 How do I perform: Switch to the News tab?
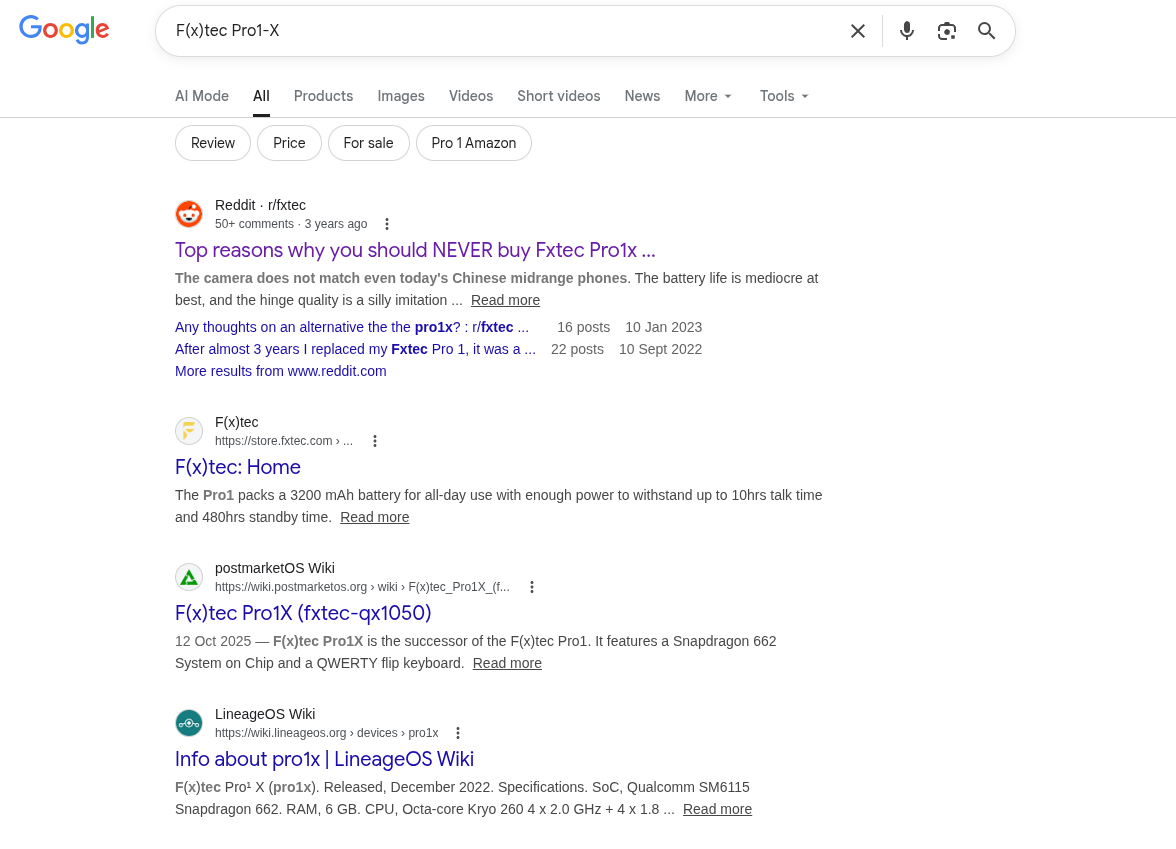(x=642, y=96)
